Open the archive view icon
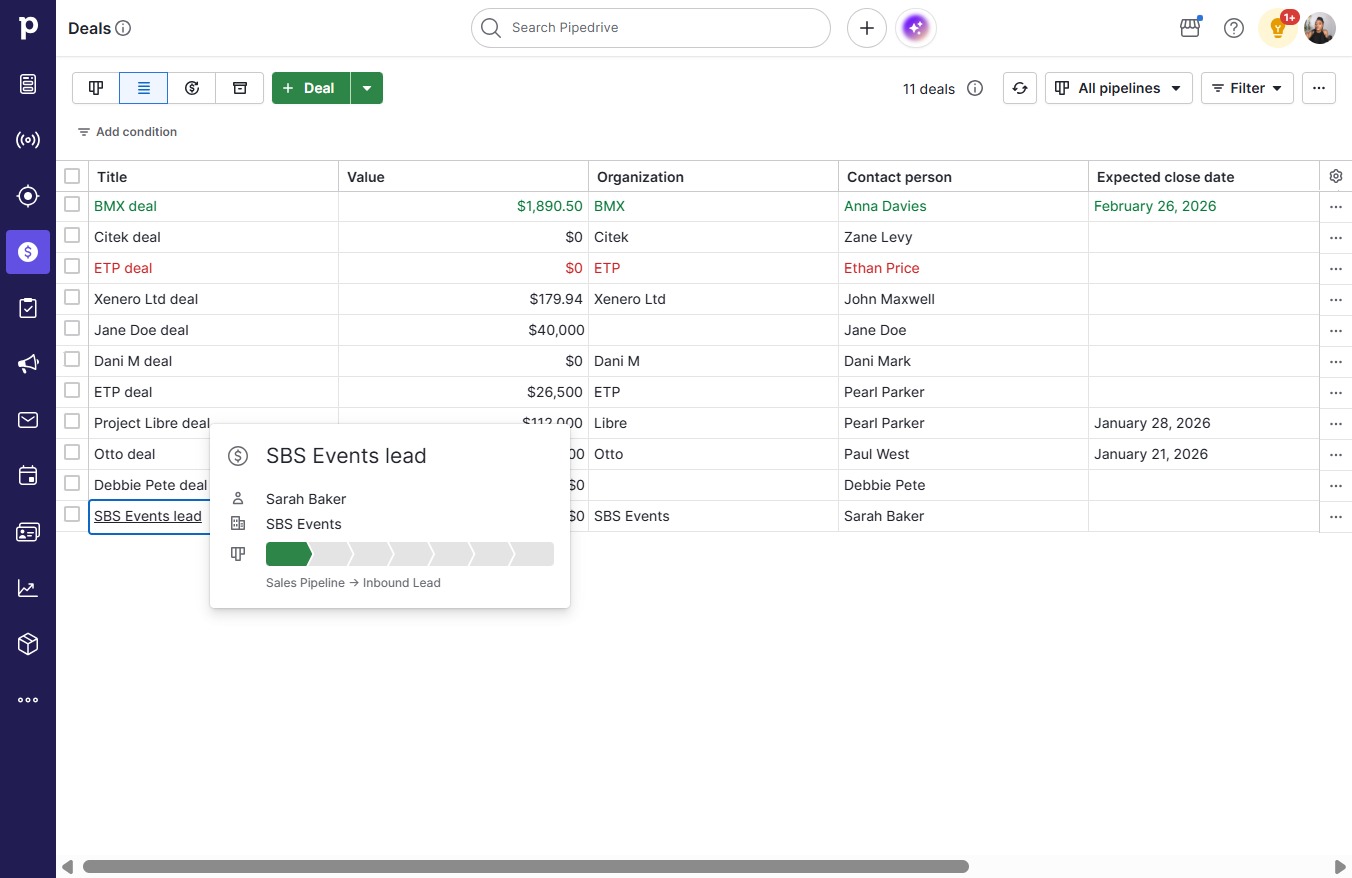 [x=240, y=88]
